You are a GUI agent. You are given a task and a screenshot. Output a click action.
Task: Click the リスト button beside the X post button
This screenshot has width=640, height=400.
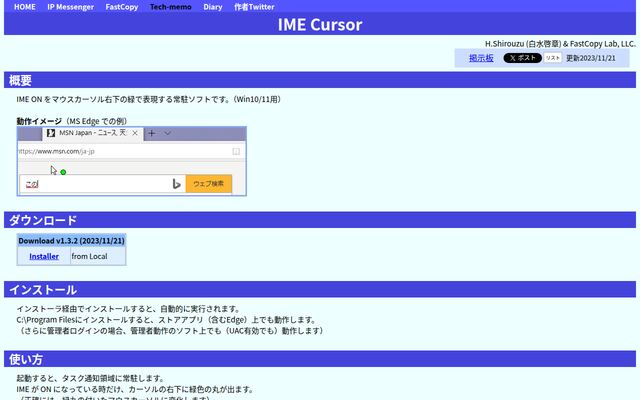pos(553,58)
